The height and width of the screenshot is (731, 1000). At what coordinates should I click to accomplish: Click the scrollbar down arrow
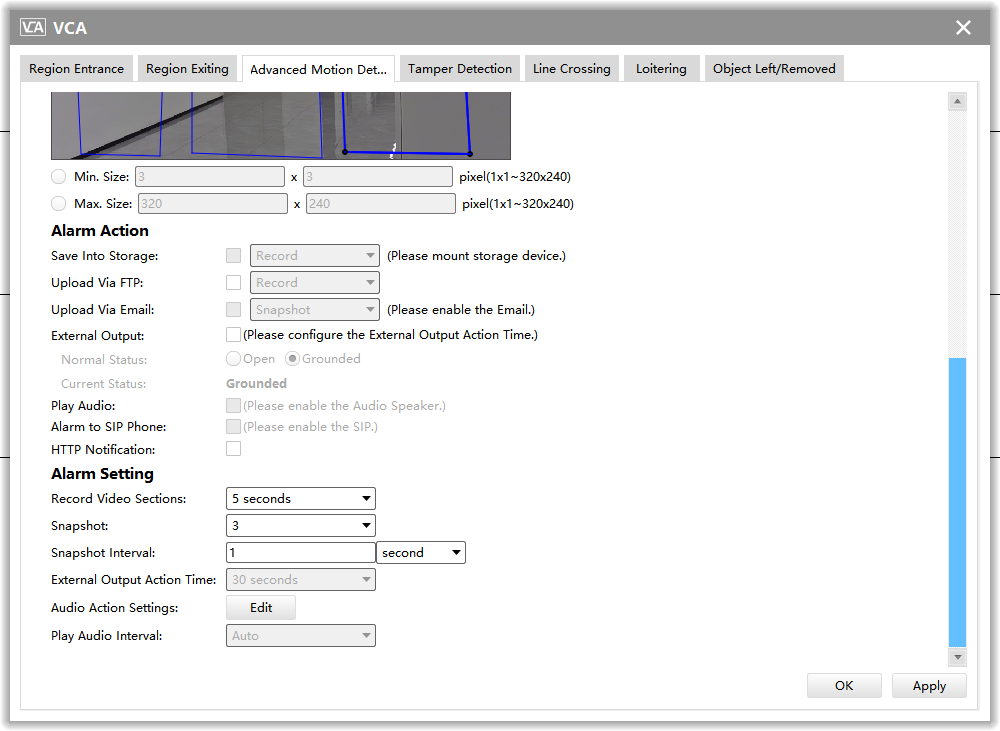click(x=957, y=656)
